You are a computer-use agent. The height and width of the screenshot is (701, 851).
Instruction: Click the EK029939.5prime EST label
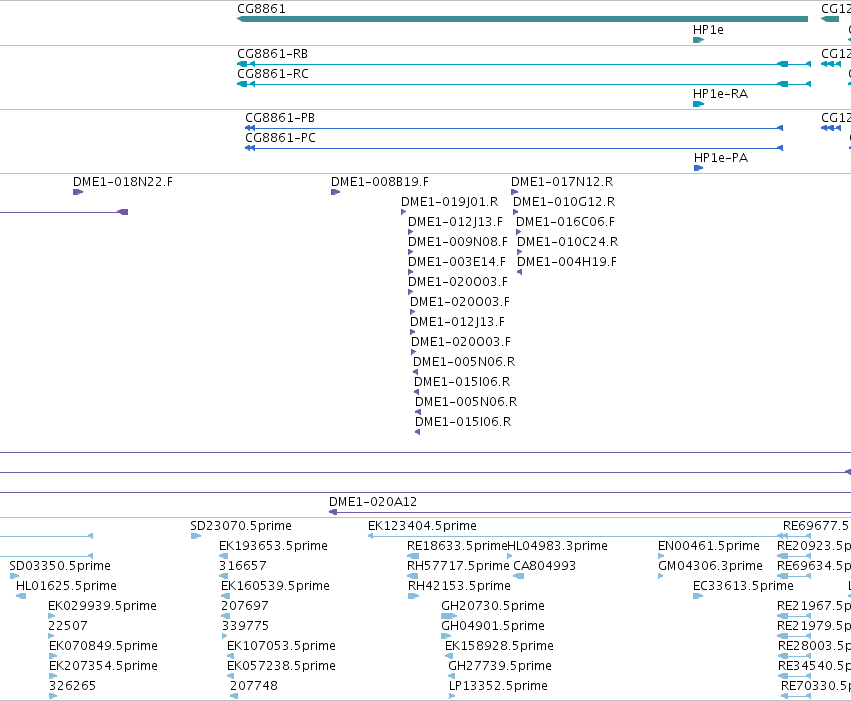[x=102, y=606]
